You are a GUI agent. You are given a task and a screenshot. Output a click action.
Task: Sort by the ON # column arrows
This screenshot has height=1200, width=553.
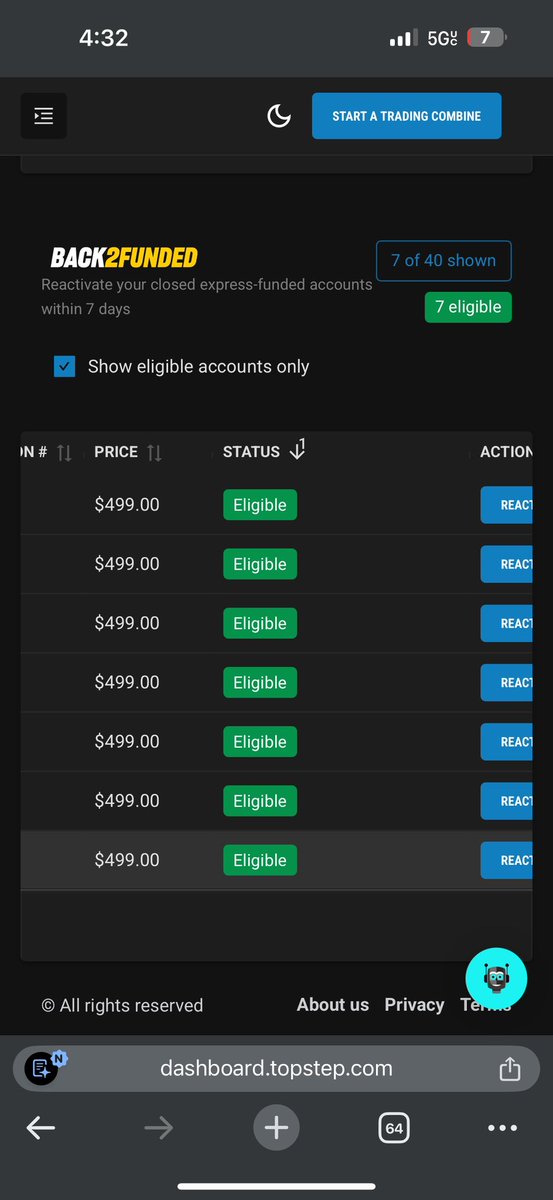tap(64, 452)
